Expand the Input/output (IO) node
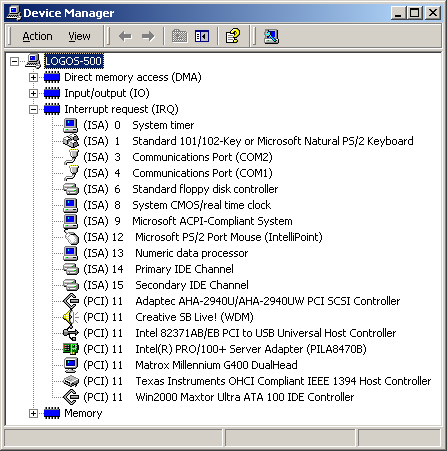Image resolution: width=447 pixels, height=451 pixels. (33, 93)
